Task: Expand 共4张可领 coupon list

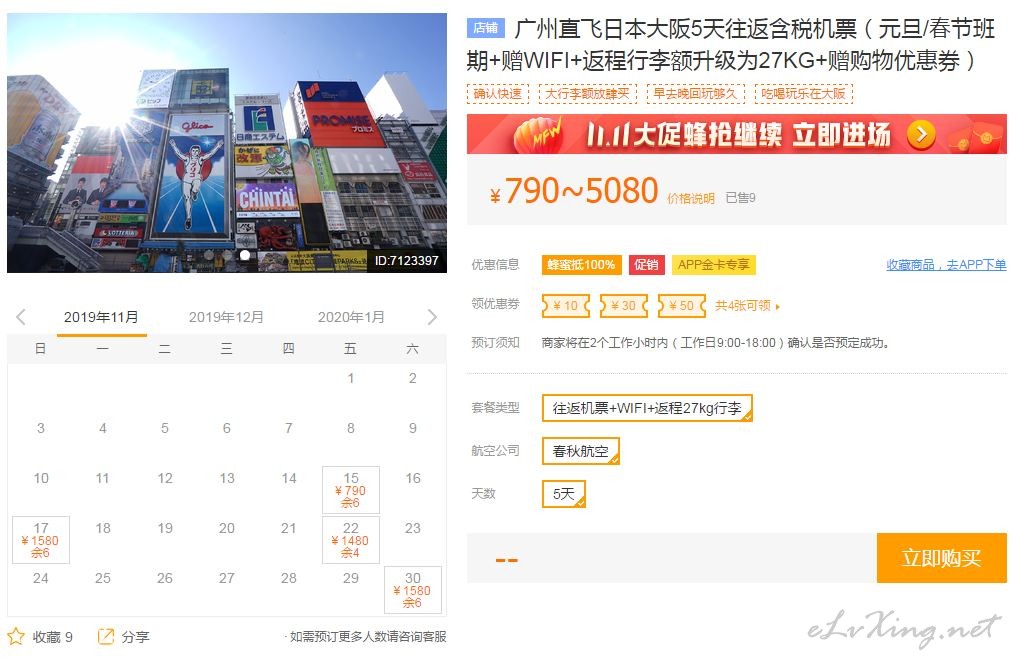Action: point(747,306)
